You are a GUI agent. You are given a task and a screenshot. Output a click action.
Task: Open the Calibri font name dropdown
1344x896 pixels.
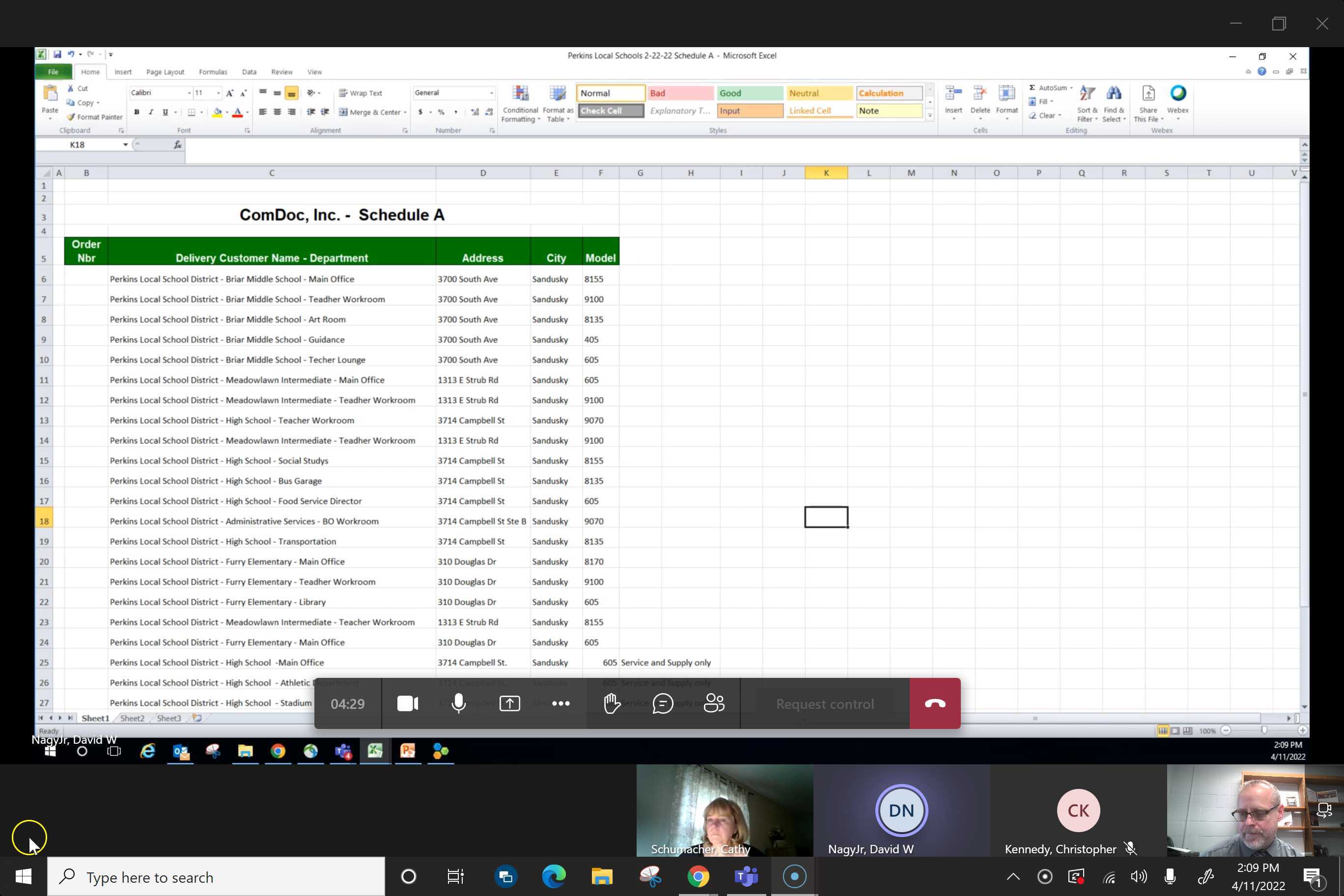click(x=189, y=93)
